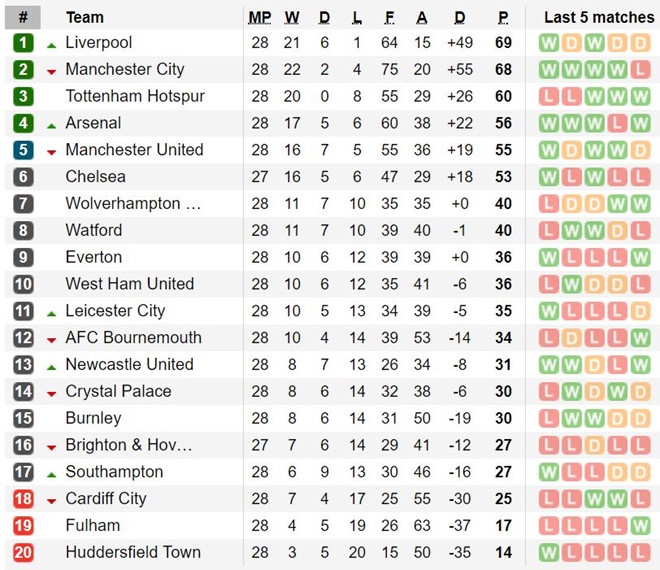Viewport: 660px width, 570px height.
Task: Sort table by W wins column header
Action: tap(292, 17)
